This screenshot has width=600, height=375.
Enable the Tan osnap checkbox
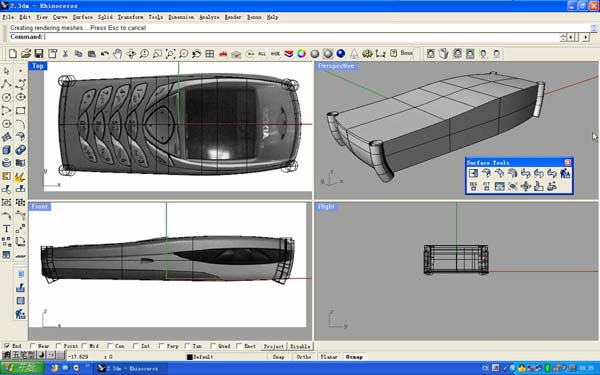click(x=188, y=346)
